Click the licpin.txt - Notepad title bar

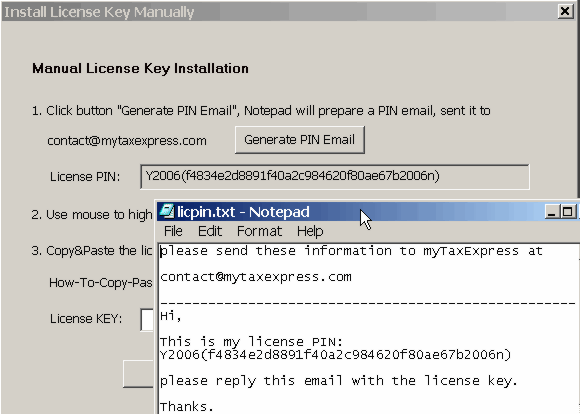tap(368, 212)
